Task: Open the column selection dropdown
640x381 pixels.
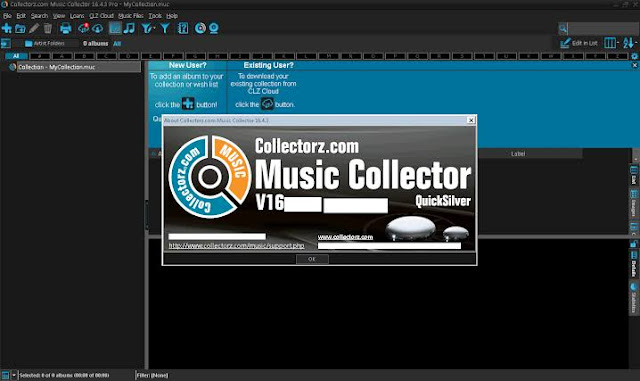Action: 611,43
